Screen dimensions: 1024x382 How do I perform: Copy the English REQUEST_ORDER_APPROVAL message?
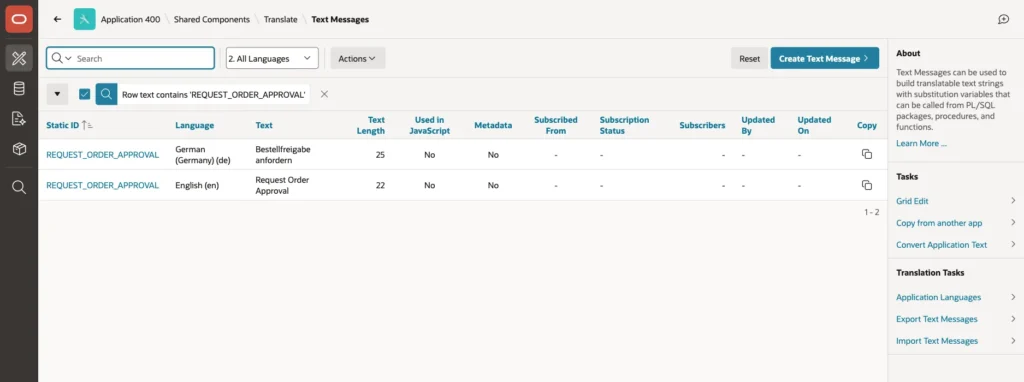pos(867,185)
